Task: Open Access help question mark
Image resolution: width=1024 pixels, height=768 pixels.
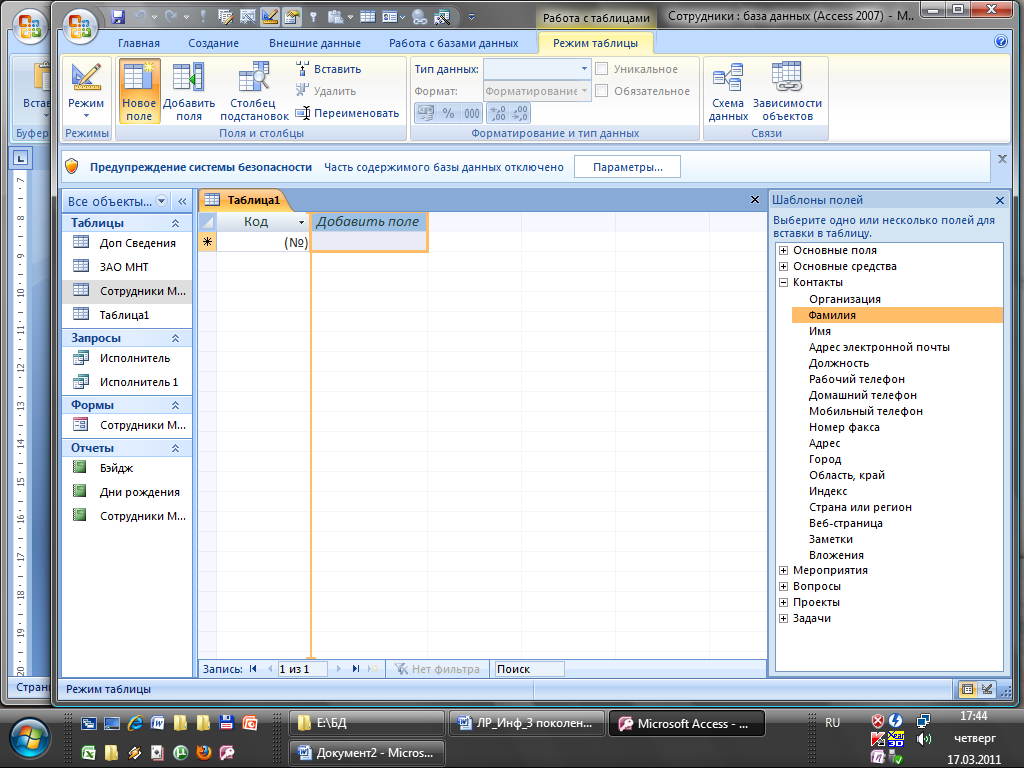Action: pos(1000,41)
